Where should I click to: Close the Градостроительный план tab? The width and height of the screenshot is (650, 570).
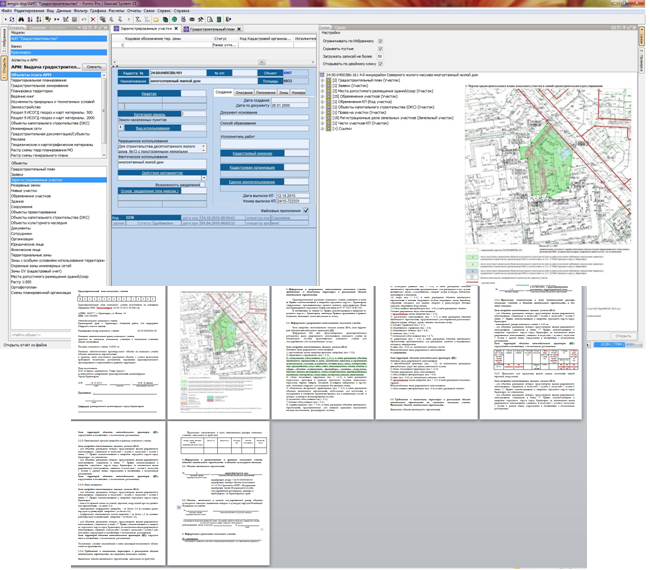coord(239,29)
